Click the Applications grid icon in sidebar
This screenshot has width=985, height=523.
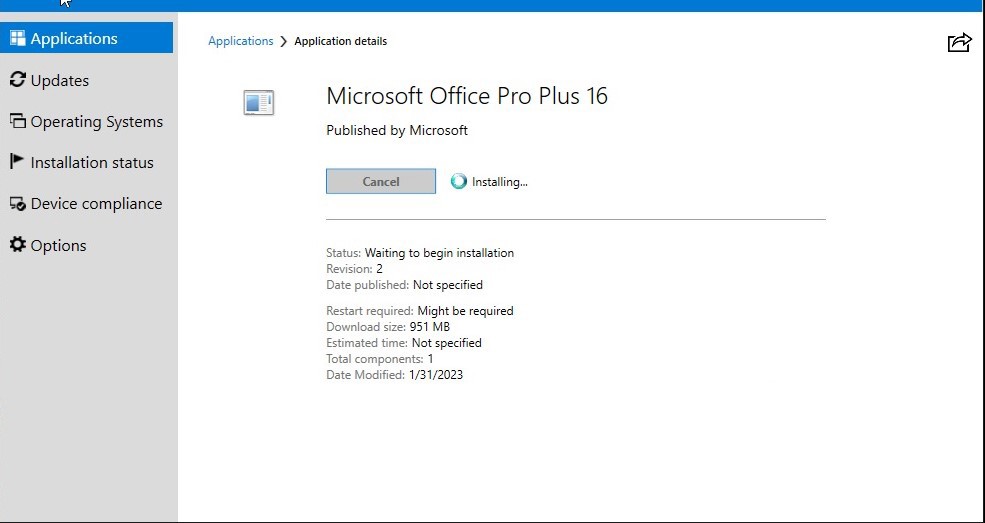(18, 38)
